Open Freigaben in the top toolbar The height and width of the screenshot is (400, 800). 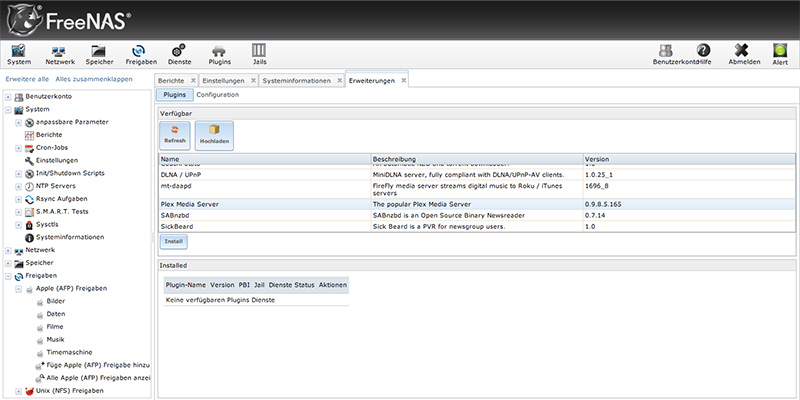[139, 55]
